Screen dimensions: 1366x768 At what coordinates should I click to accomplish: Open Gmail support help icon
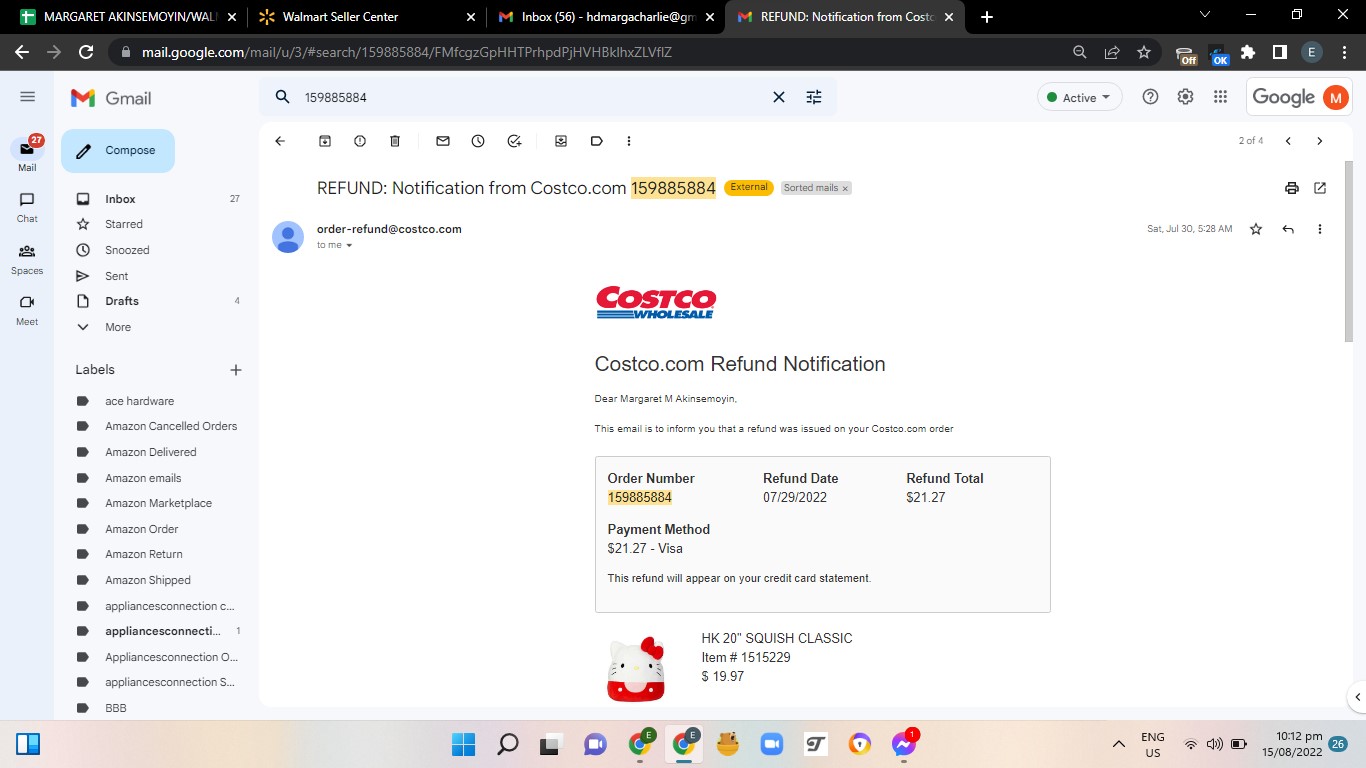[x=1151, y=97]
